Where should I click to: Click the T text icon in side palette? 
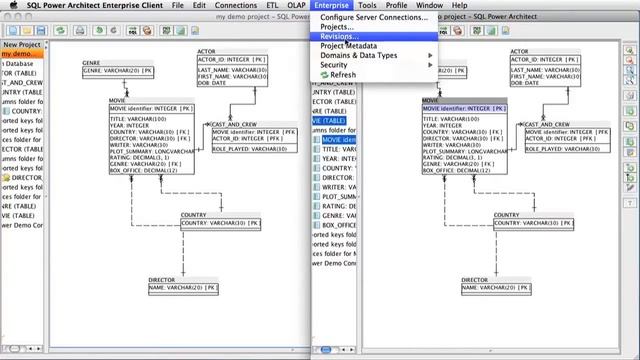click(630, 203)
